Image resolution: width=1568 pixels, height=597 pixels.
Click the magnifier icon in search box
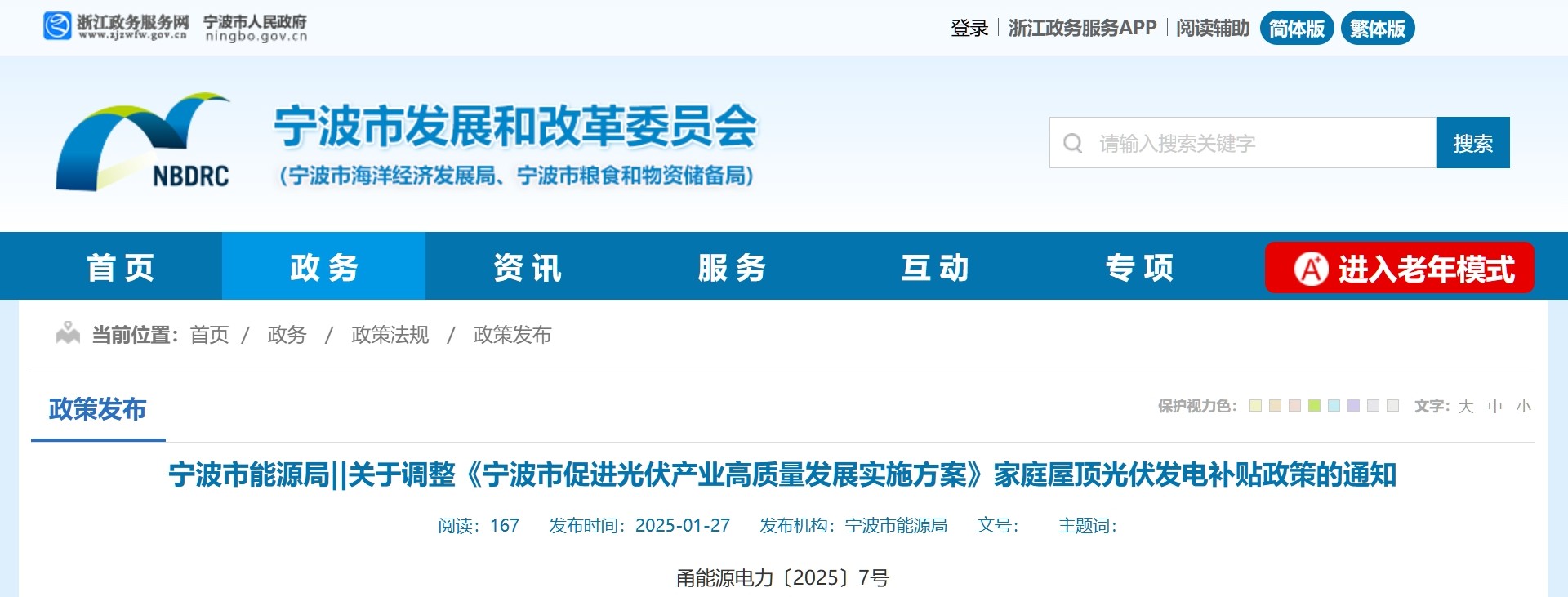click(x=1072, y=144)
